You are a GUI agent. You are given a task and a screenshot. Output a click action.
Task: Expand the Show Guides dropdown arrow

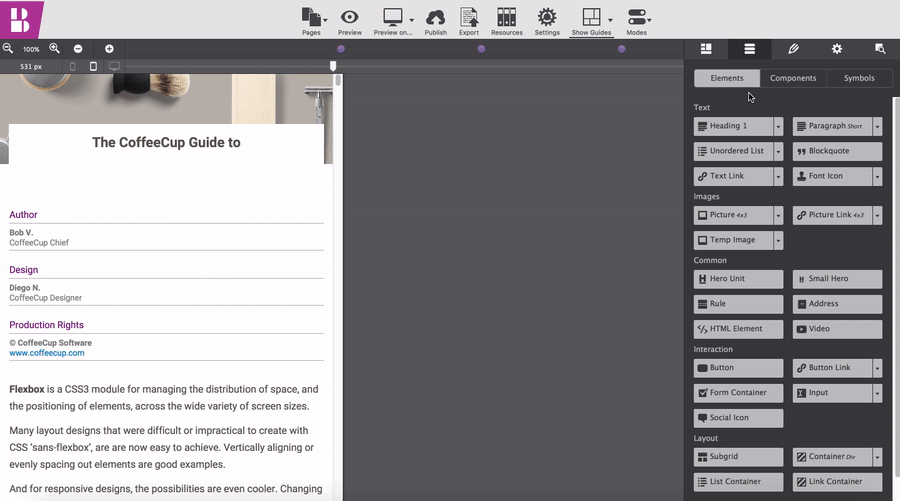click(x=610, y=21)
